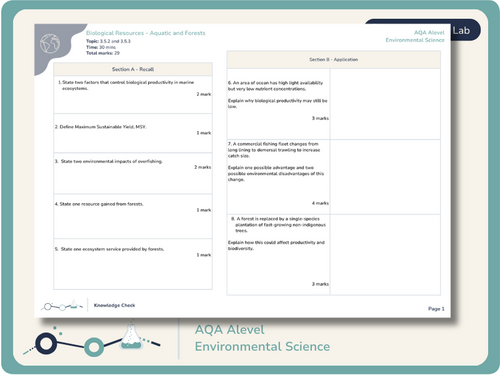Click question 7 about the commercial fishing fleet
Image resolution: width=500 pixels, height=375 pixels.
(x=274, y=150)
